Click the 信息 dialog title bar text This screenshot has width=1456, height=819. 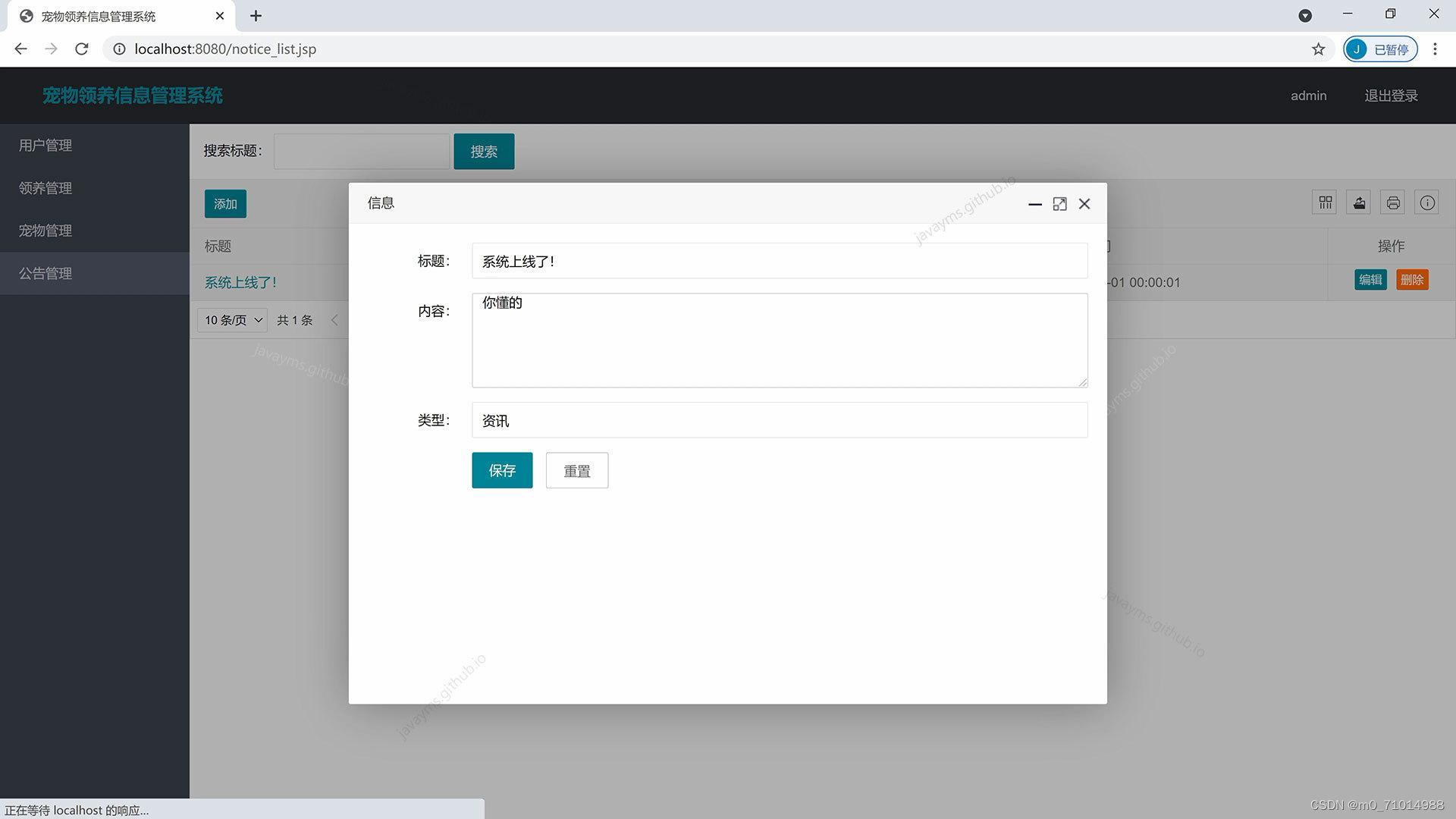381,203
